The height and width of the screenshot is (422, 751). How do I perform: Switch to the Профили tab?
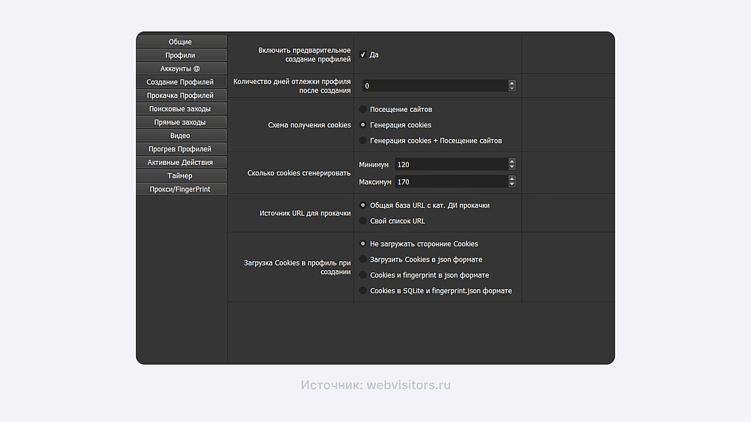coord(182,55)
